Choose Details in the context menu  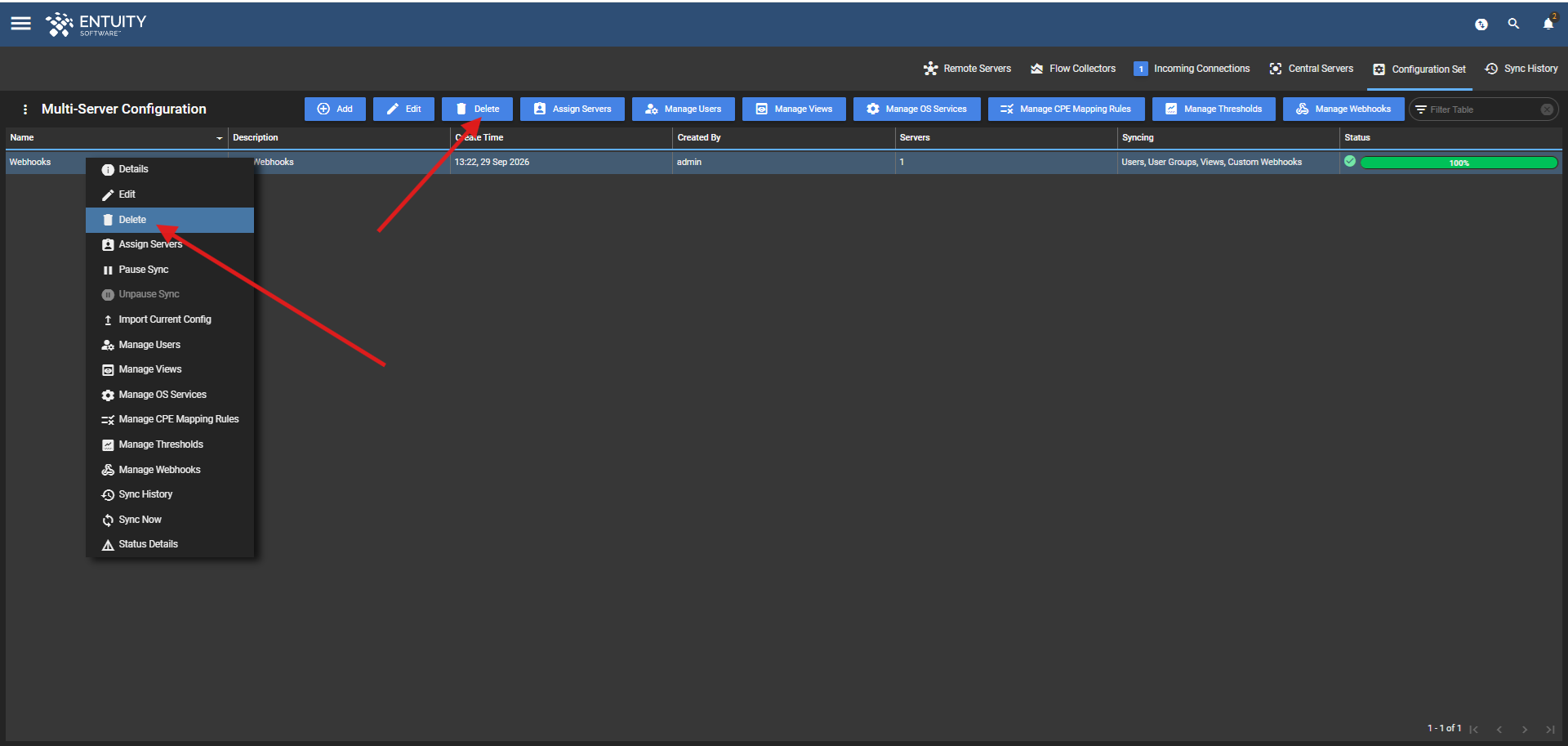170,169
